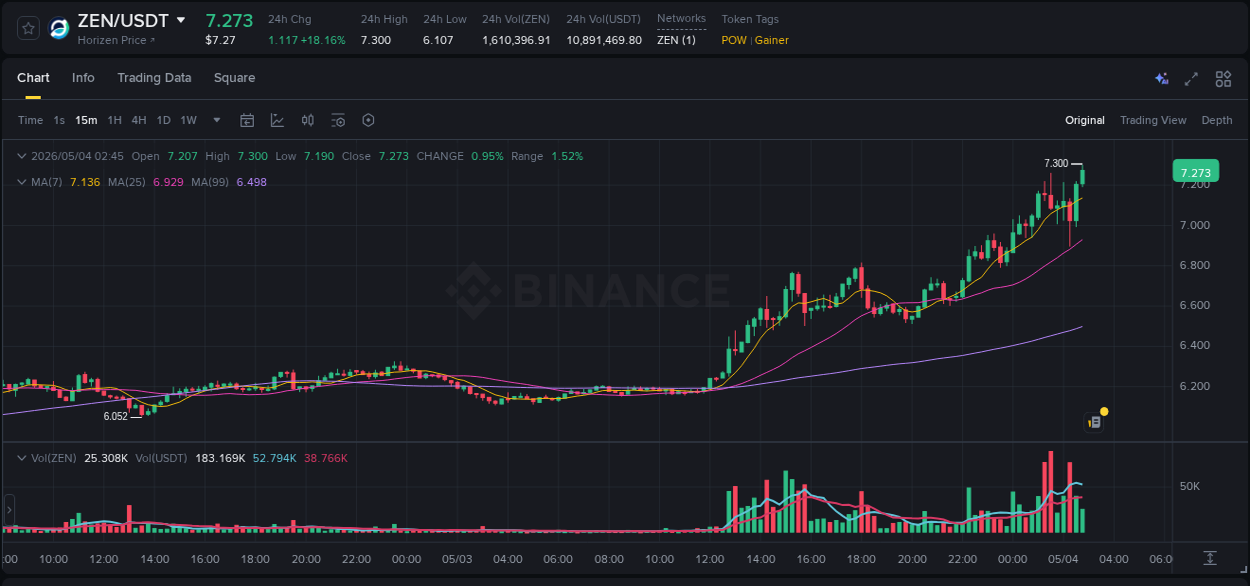Image resolution: width=1250 pixels, height=586 pixels.
Task: Click the large 7.273 last price
Action: [x=229, y=20]
